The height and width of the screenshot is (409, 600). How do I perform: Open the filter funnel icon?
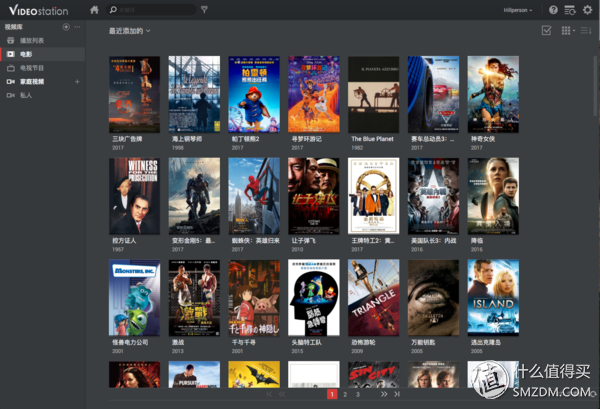(204, 10)
